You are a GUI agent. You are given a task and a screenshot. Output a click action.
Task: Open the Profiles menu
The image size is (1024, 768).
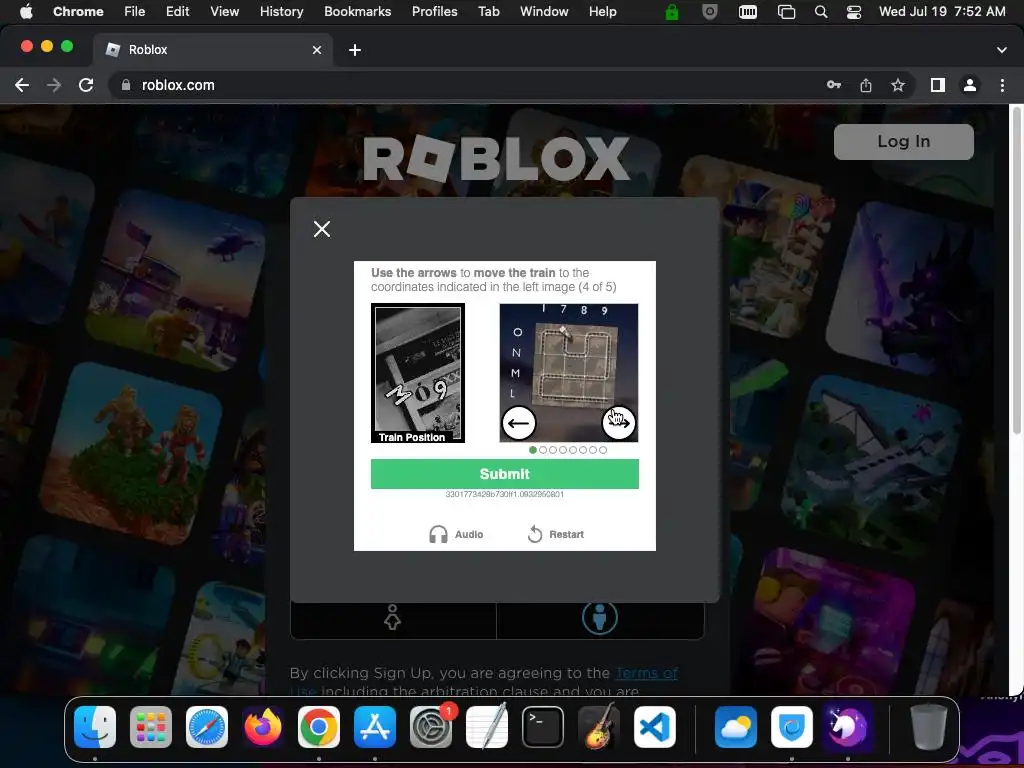tap(434, 12)
